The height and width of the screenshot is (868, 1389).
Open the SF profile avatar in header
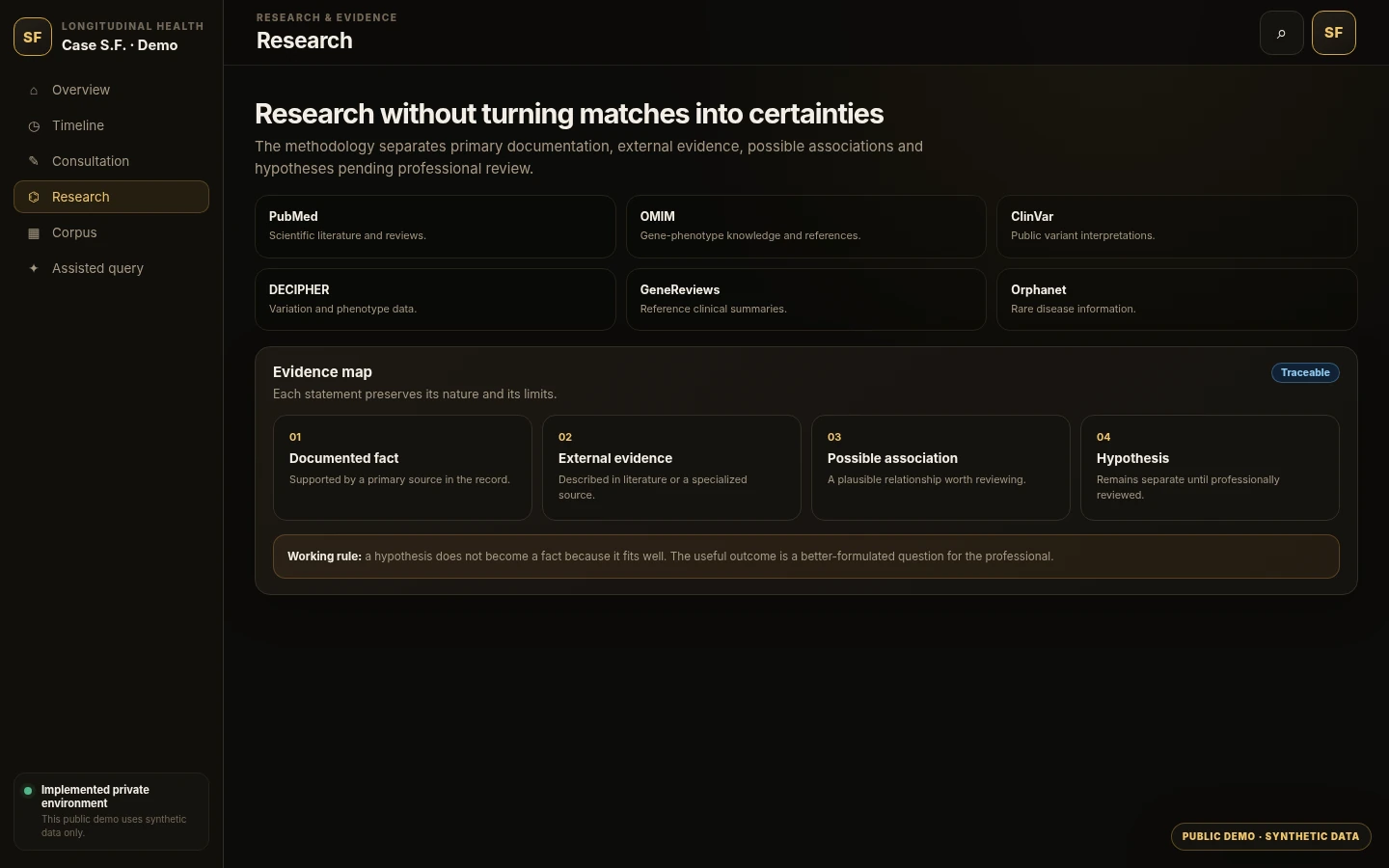(x=1334, y=33)
